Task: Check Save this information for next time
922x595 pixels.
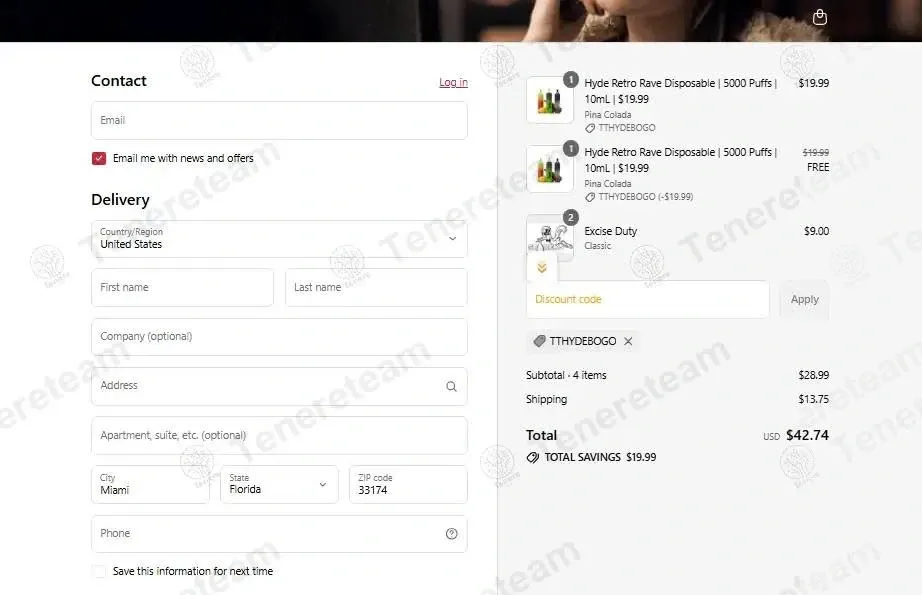Action: click(99, 571)
